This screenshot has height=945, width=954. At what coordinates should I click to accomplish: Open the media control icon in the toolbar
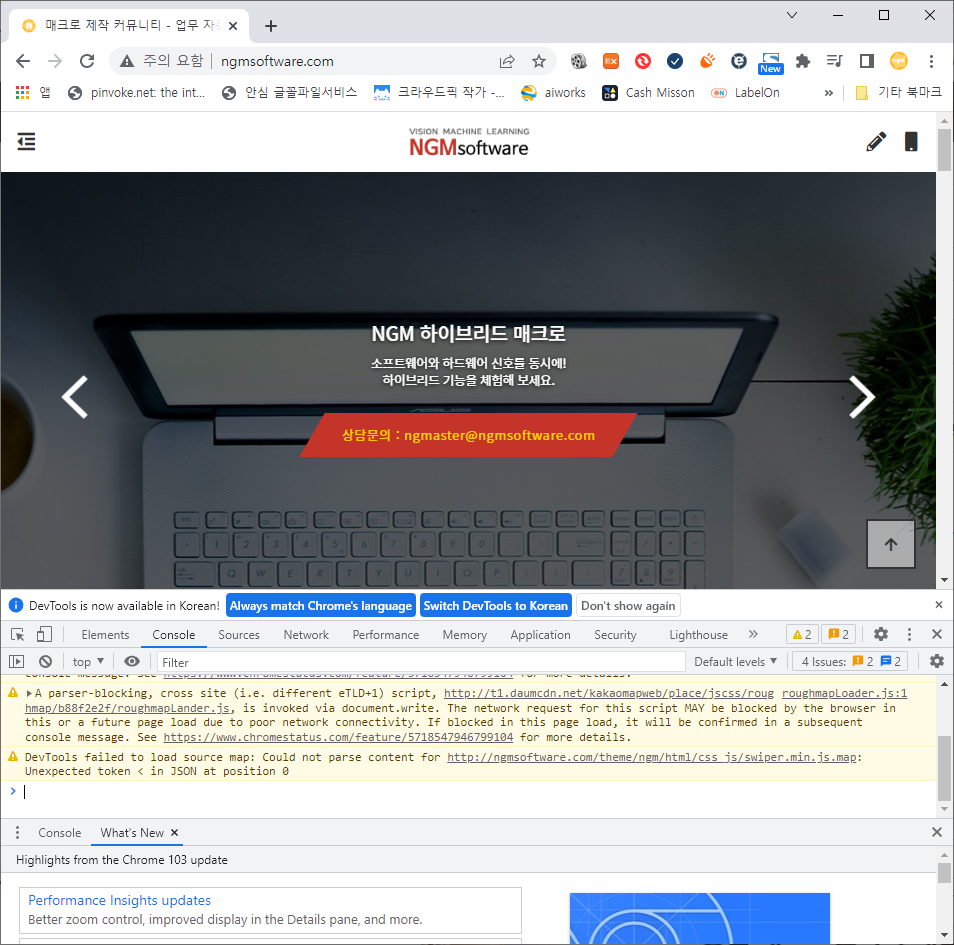point(834,61)
